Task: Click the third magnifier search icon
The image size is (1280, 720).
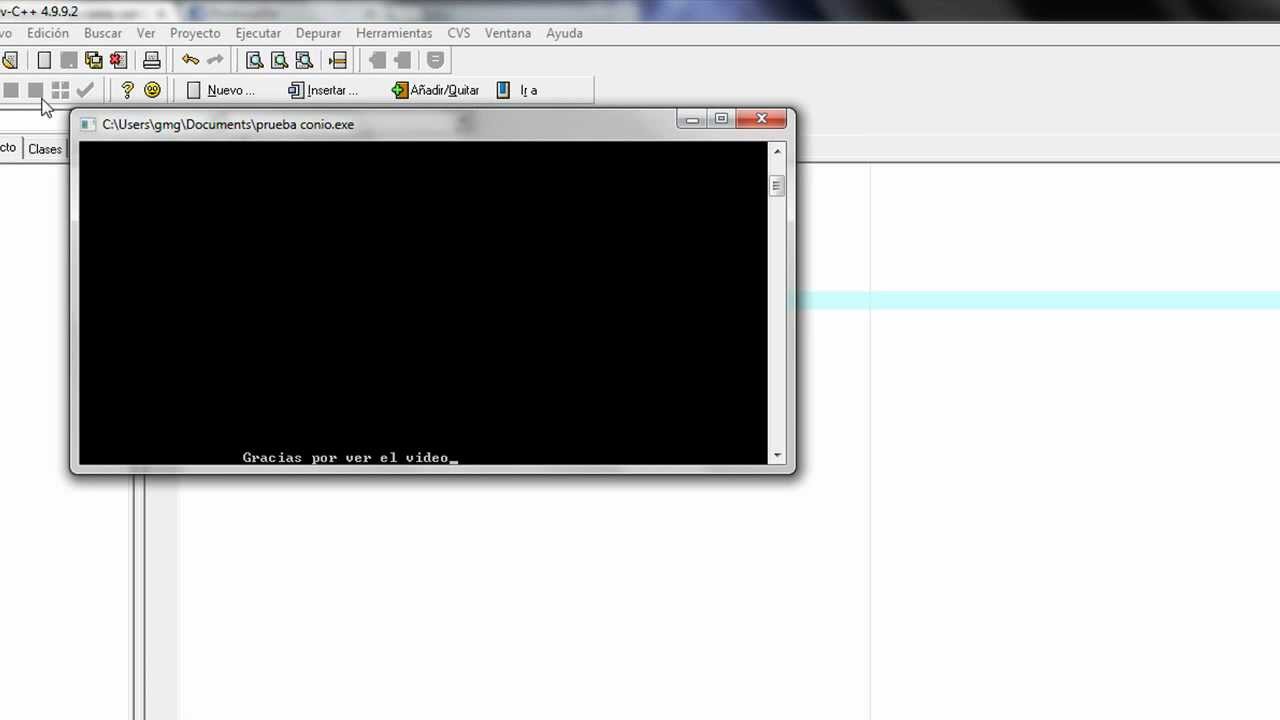Action: 304,60
